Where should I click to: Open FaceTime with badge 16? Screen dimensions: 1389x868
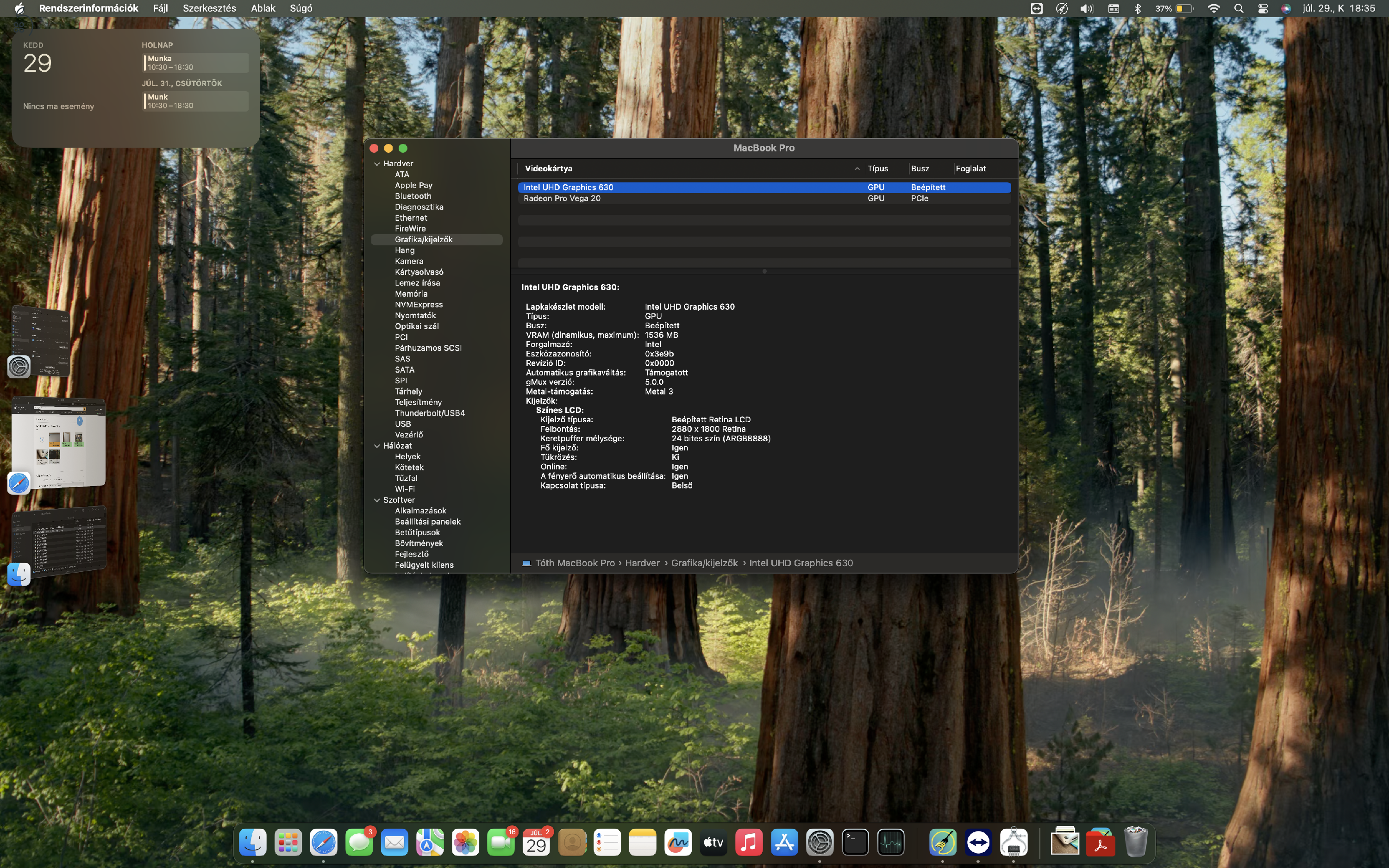coord(501,842)
